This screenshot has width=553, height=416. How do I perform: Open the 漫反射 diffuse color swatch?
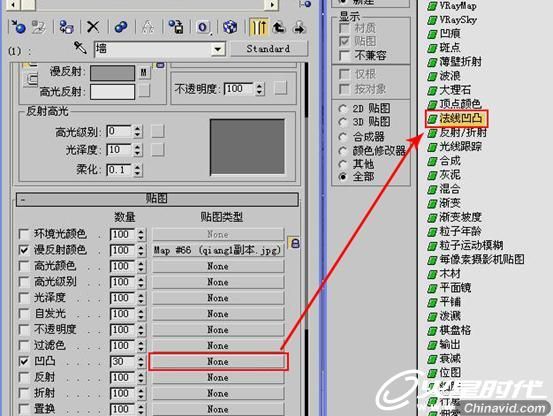pyautogui.click(x=113, y=73)
